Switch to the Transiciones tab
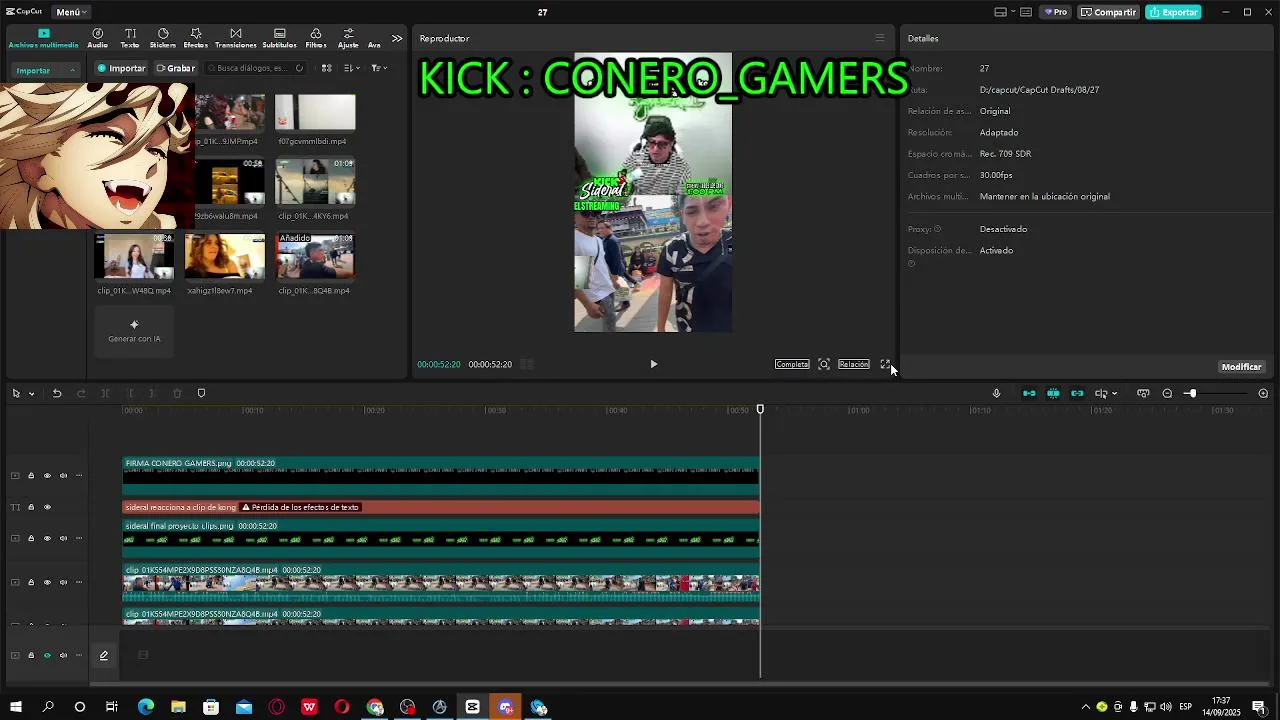 (x=236, y=38)
